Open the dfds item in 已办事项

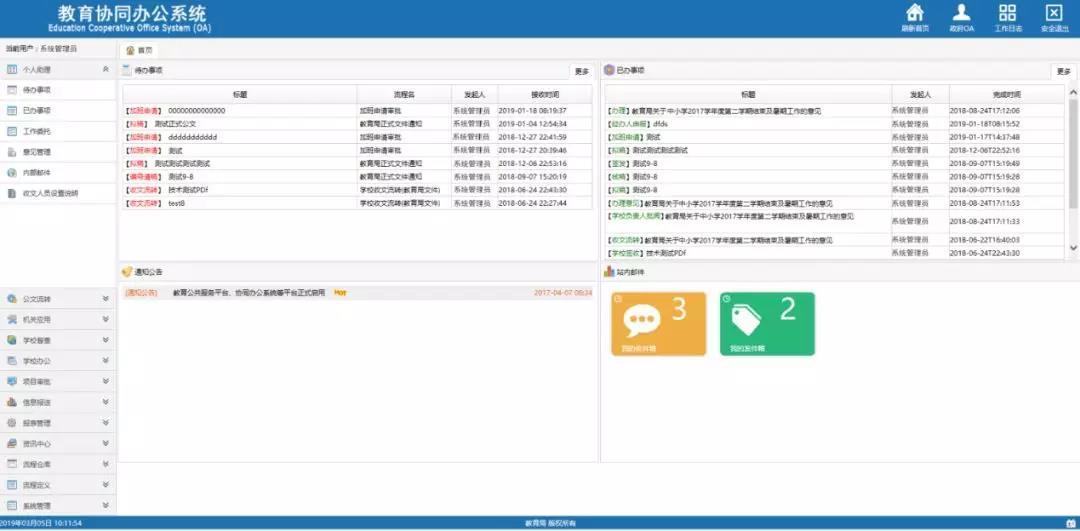click(660, 124)
